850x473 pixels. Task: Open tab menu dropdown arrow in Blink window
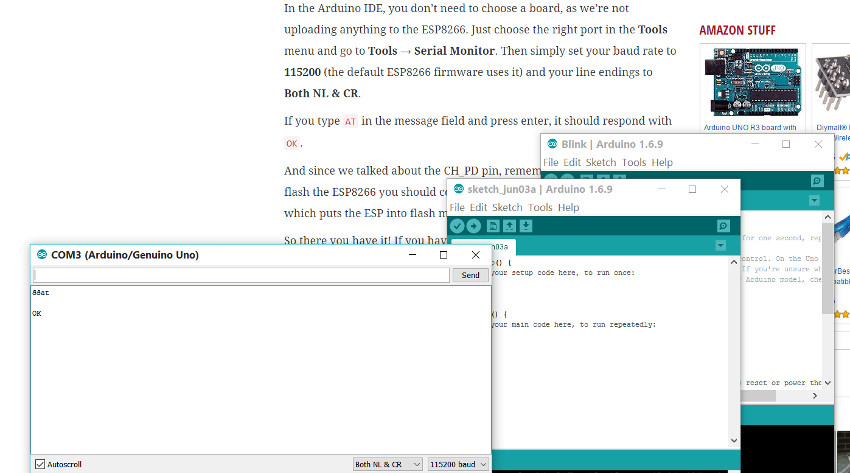[814, 201]
